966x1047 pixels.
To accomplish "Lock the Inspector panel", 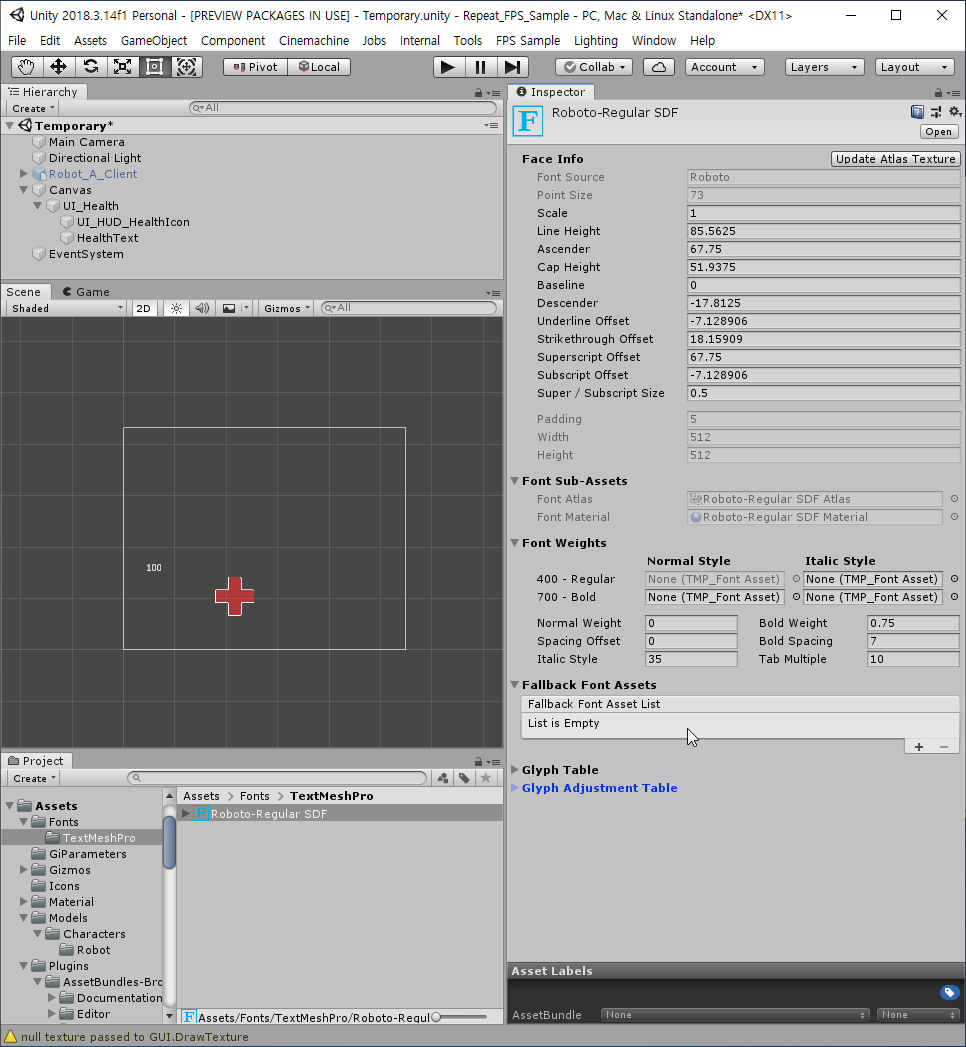I will [x=938, y=93].
